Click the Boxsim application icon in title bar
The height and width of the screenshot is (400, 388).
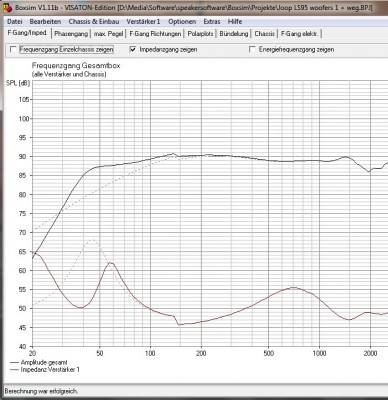point(7,8)
